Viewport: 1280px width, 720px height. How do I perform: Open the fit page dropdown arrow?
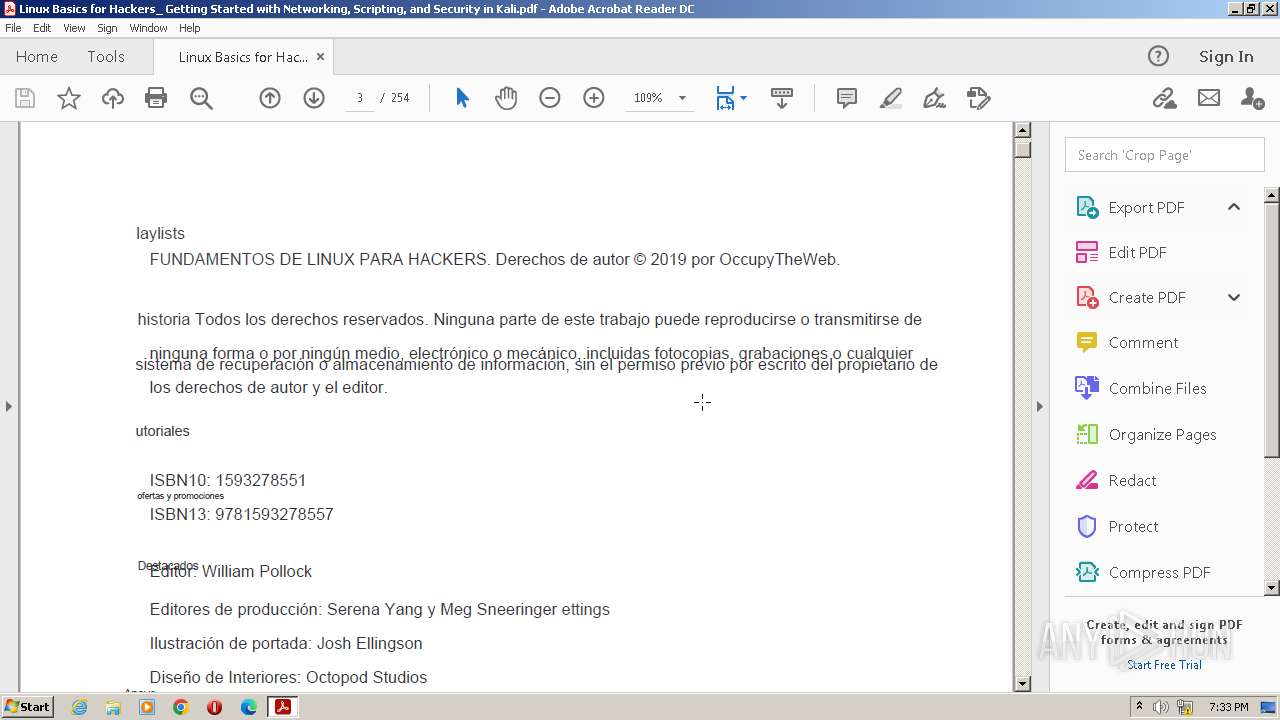pos(743,98)
